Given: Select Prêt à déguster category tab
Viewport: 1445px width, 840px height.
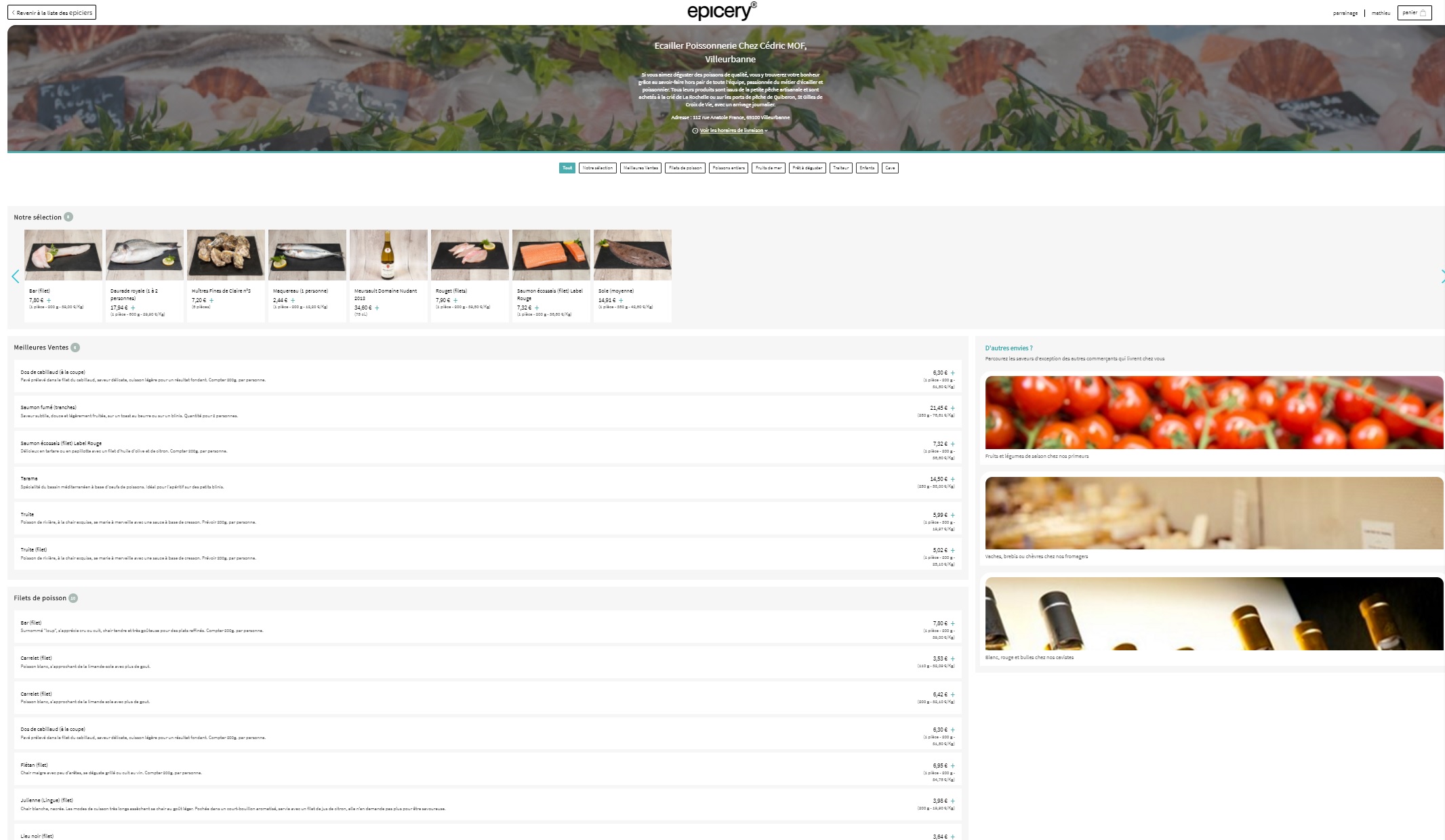Looking at the screenshot, I should coord(807,168).
